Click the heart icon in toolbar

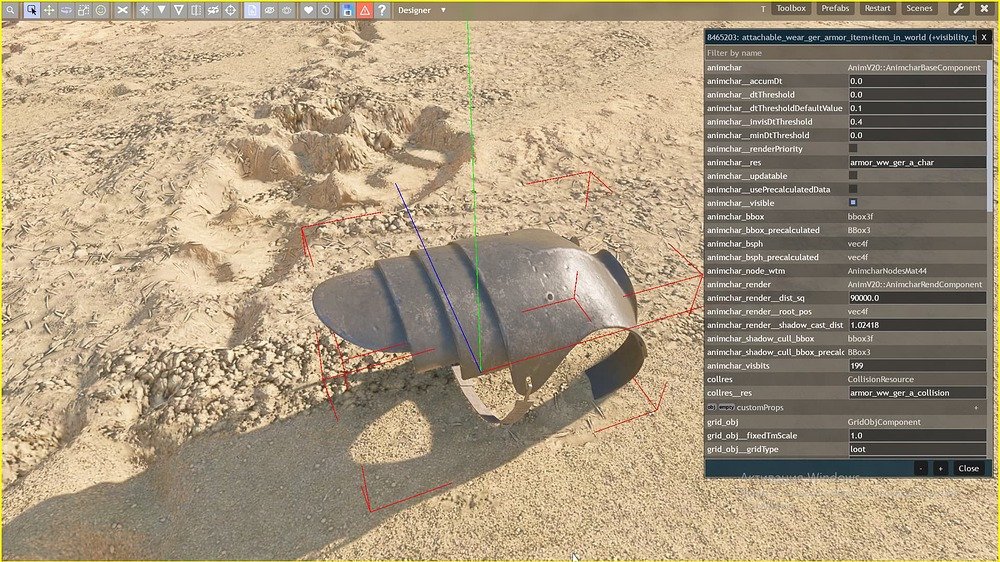tap(308, 10)
